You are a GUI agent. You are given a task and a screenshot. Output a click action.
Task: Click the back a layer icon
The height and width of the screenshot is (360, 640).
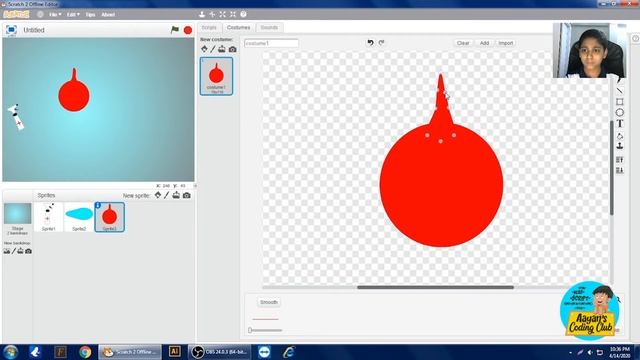coord(620,170)
